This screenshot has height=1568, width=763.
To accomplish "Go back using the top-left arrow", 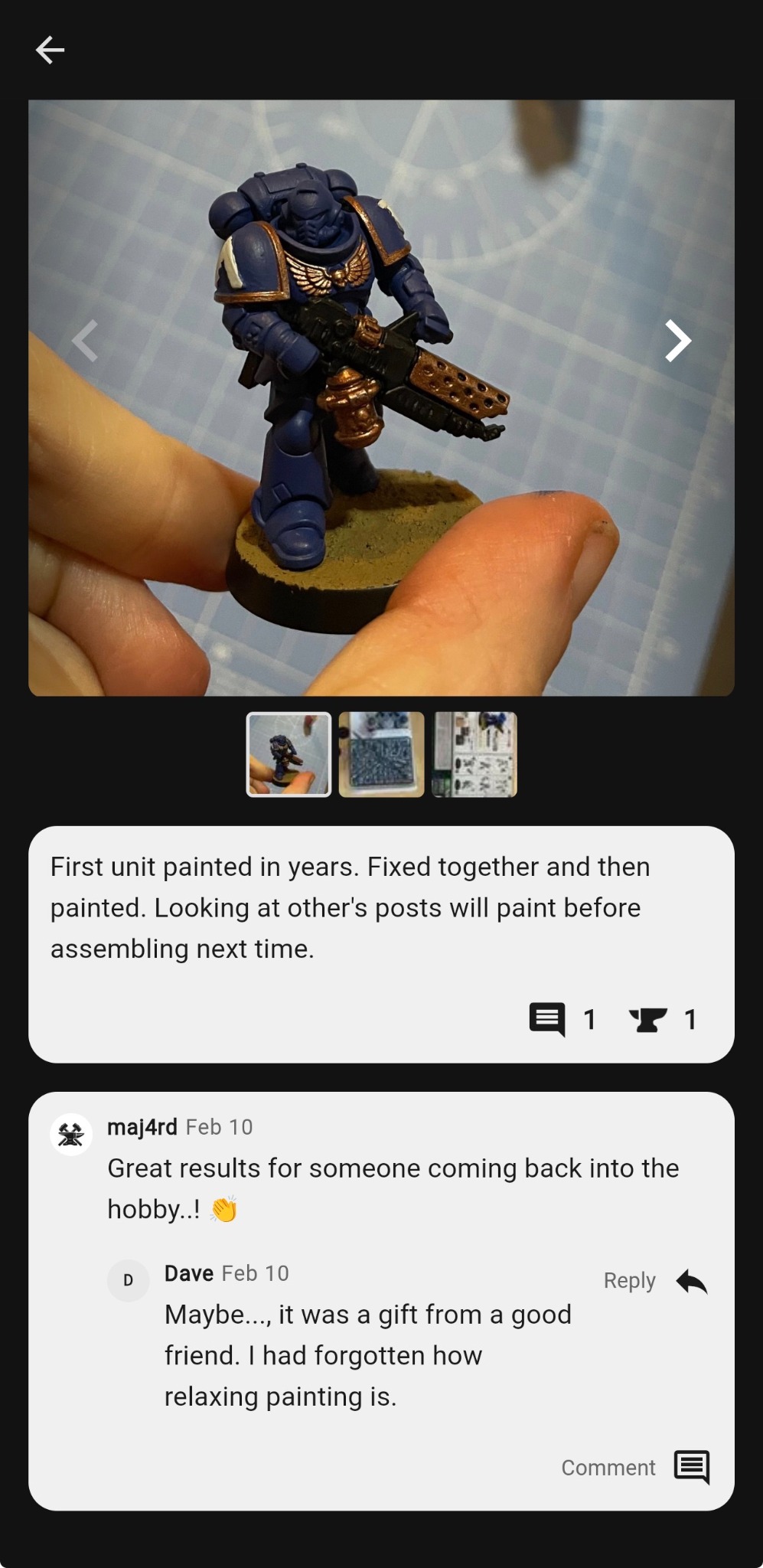I will (x=50, y=50).
